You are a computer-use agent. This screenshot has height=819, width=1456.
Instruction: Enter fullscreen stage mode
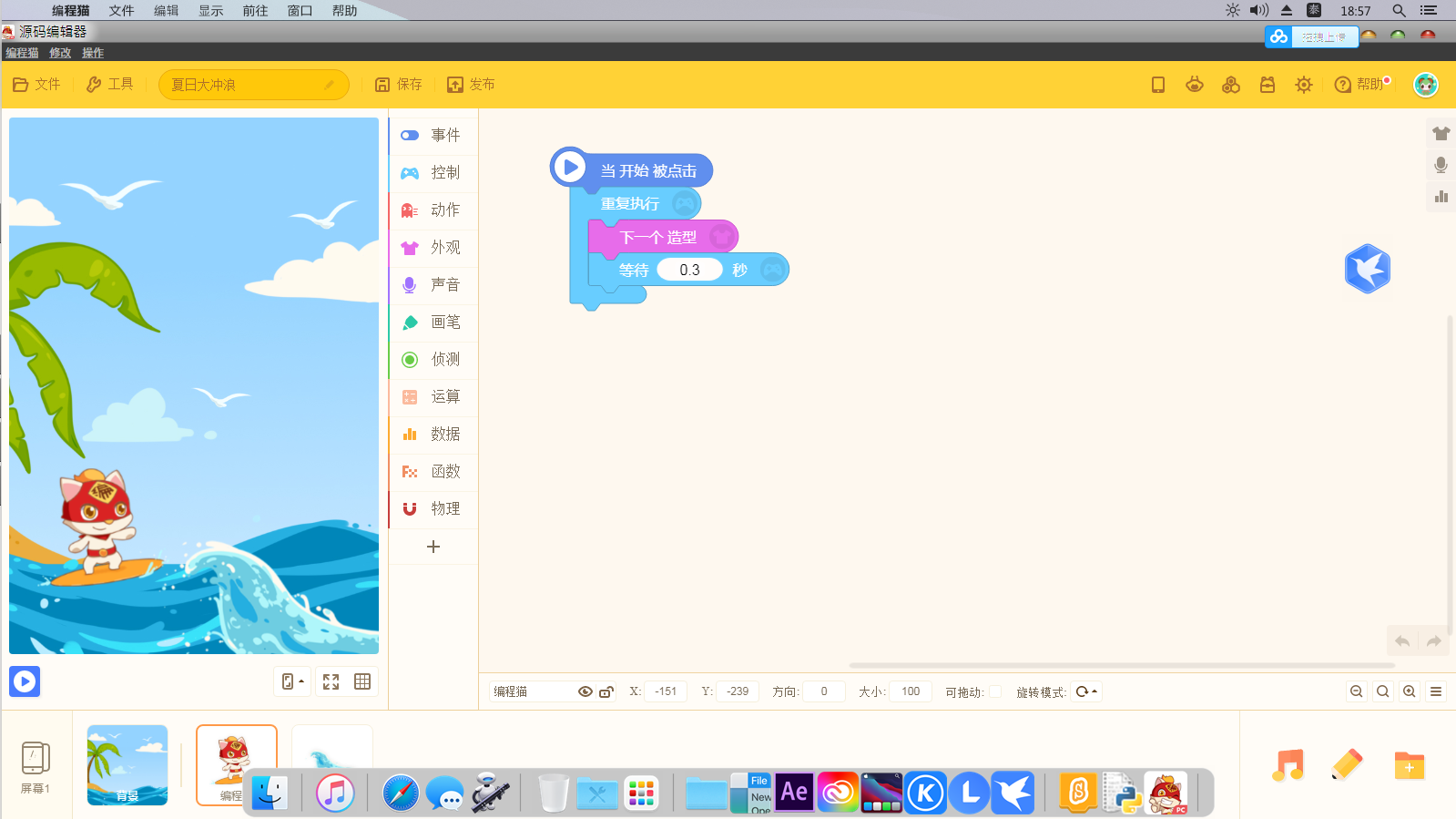(331, 681)
